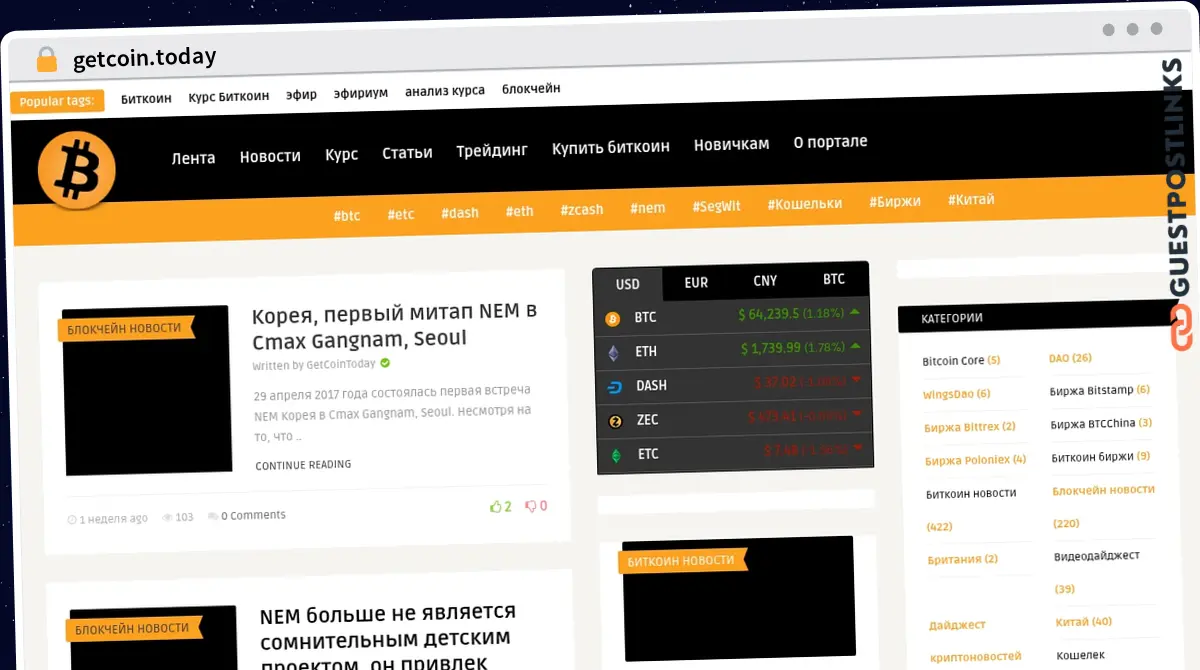The height and width of the screenshot is (670, 1200).
Task: Click the padlock icon beside getcoin.today
Action: point(47,60)
